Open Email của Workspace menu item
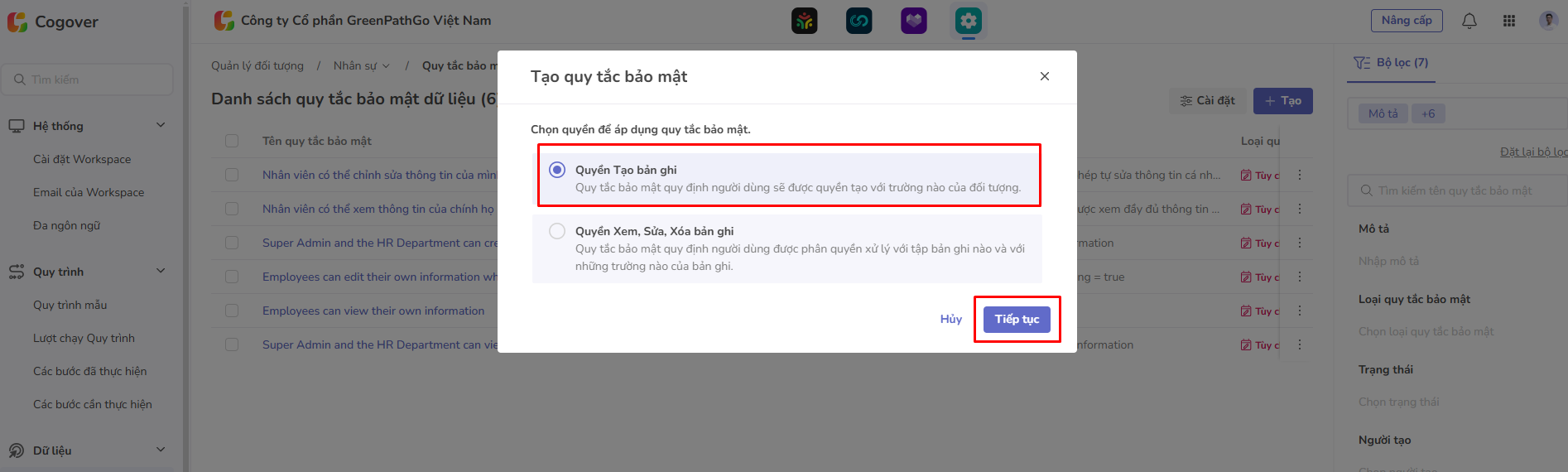The height and width of the screenshot is (472, 1568). coord(89,192)
